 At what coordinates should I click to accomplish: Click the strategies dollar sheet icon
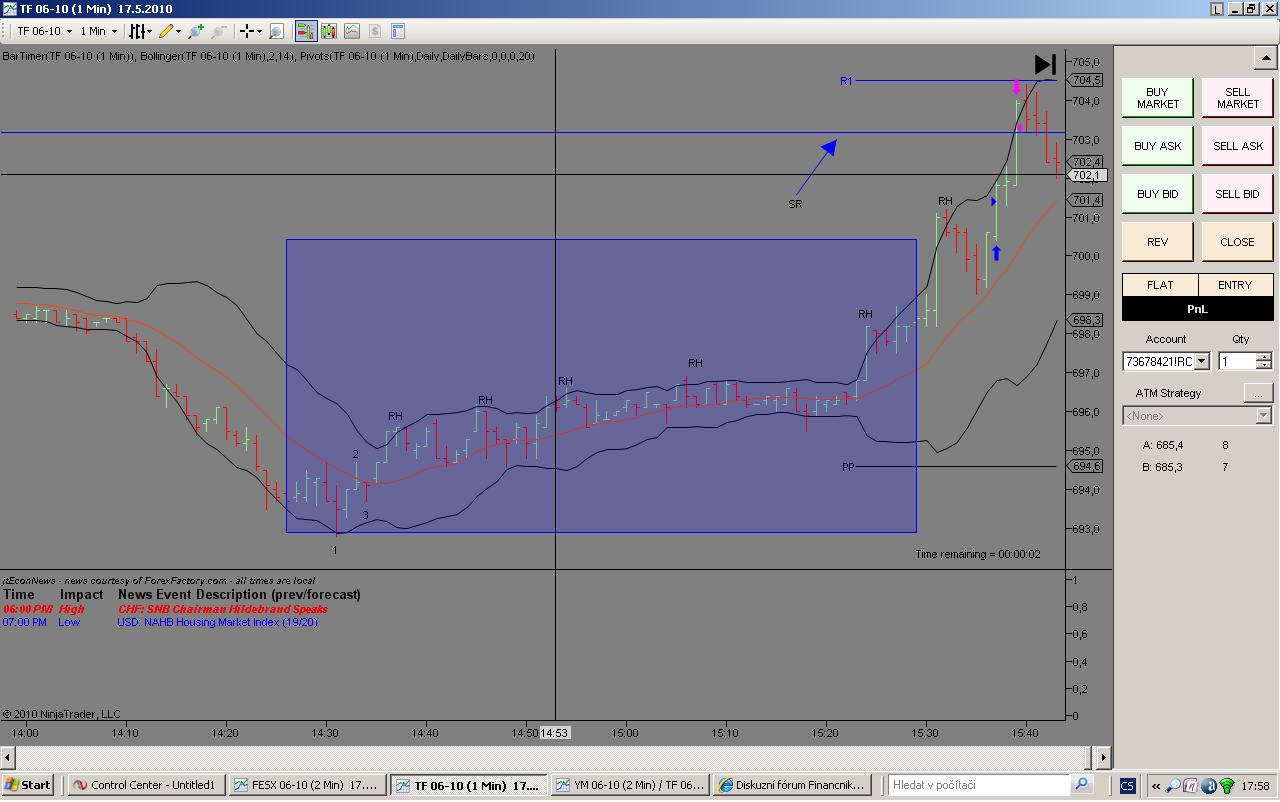click(x=375, y=31)
